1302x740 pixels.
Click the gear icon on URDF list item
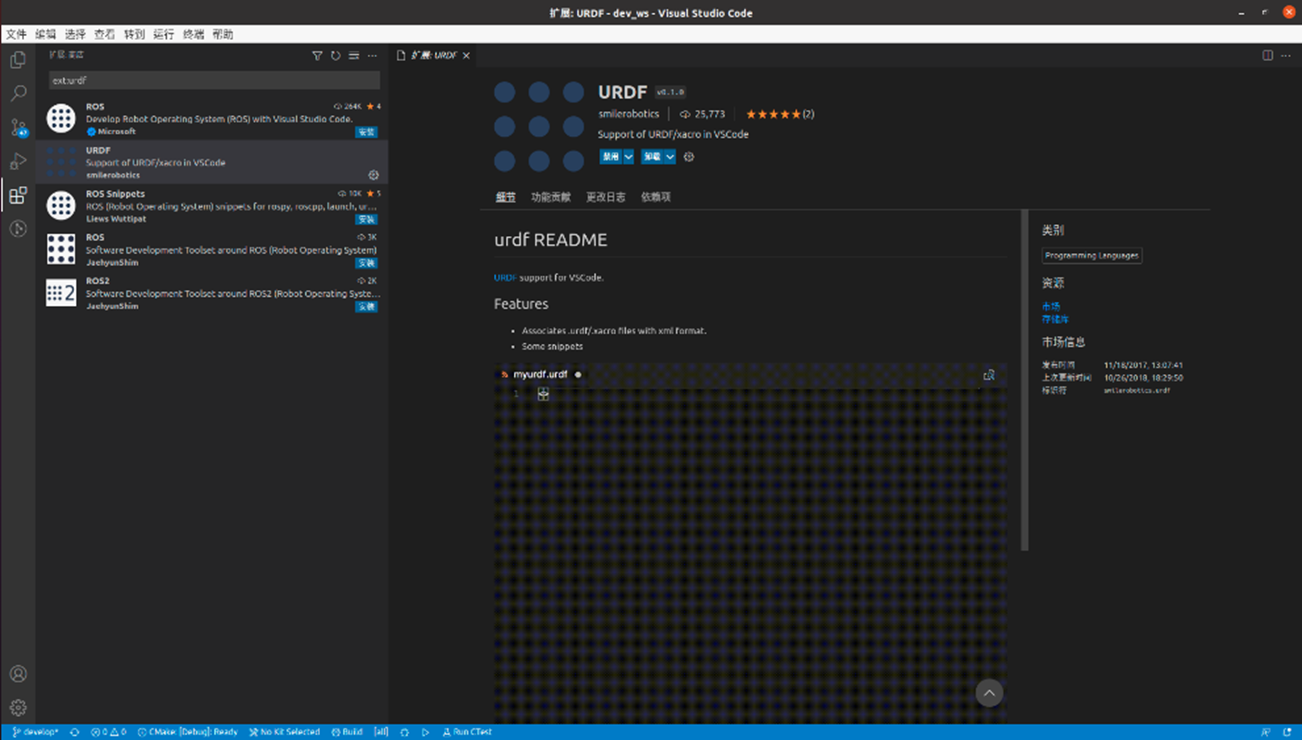373,175
